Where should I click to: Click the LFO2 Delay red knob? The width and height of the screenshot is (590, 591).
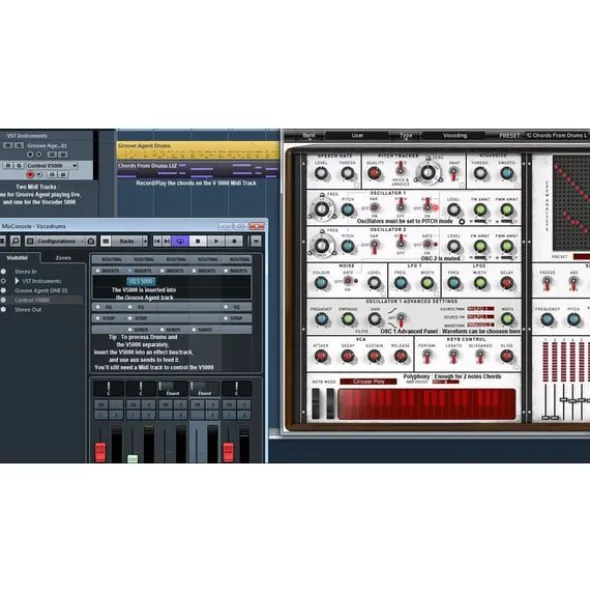coord(507,283)
